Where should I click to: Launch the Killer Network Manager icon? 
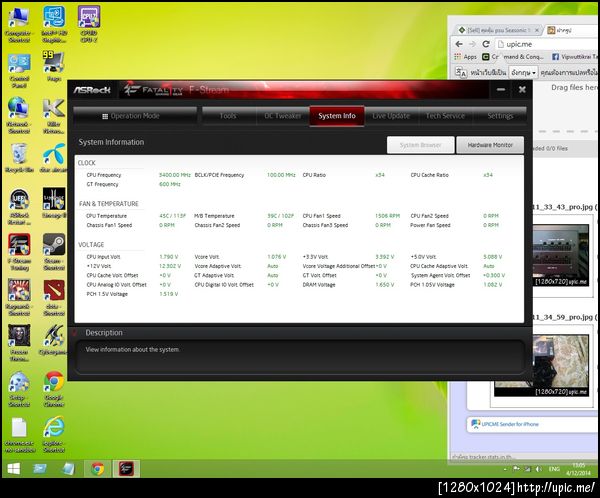click(x=54, y=116)
